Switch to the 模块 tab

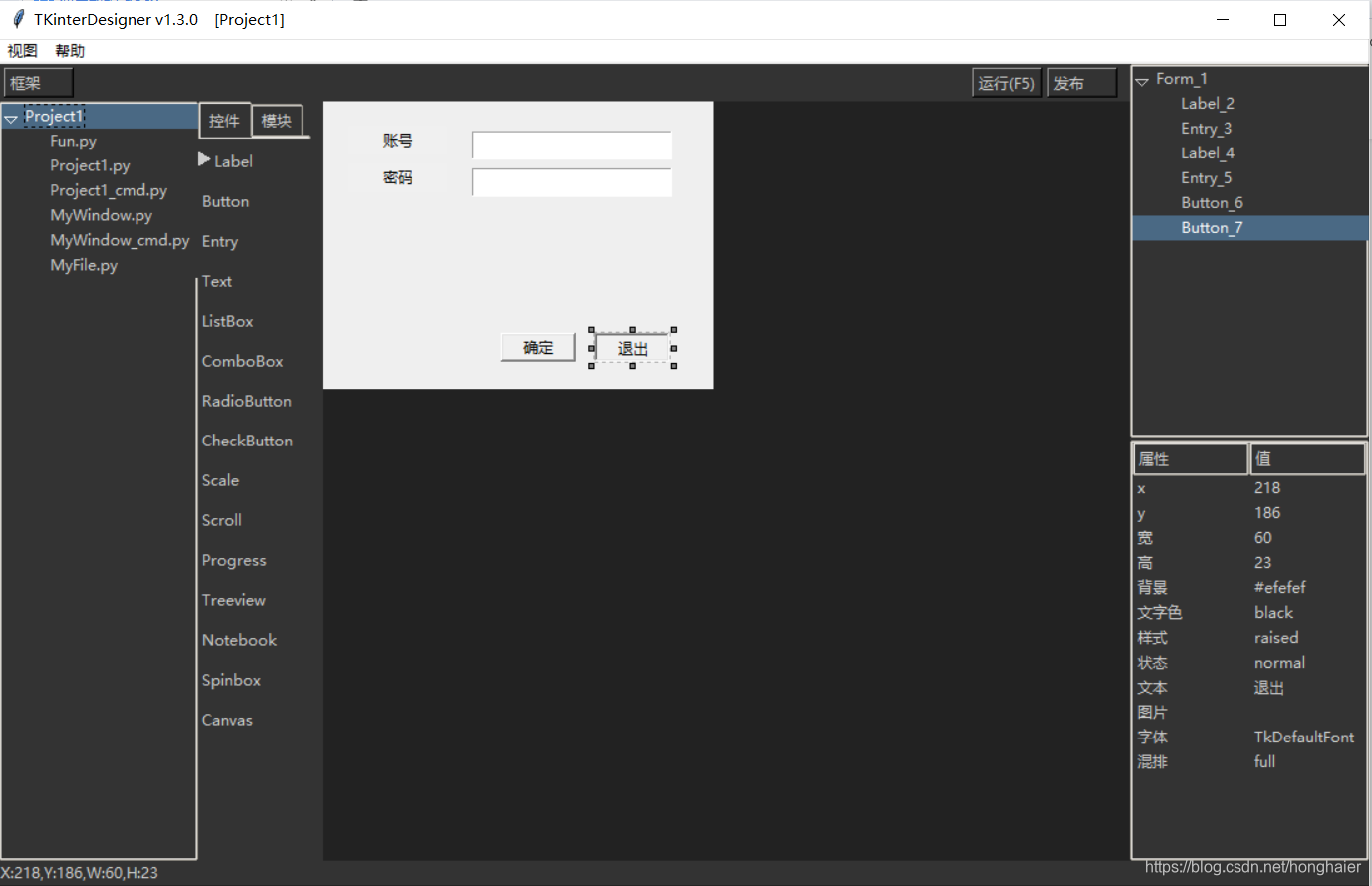click(277, 121)
